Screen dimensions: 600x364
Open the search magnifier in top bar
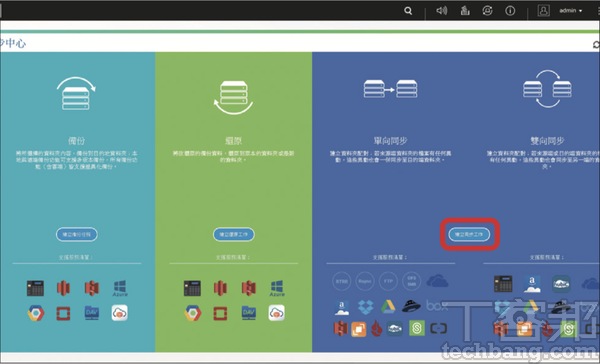[x=408, y=11]
